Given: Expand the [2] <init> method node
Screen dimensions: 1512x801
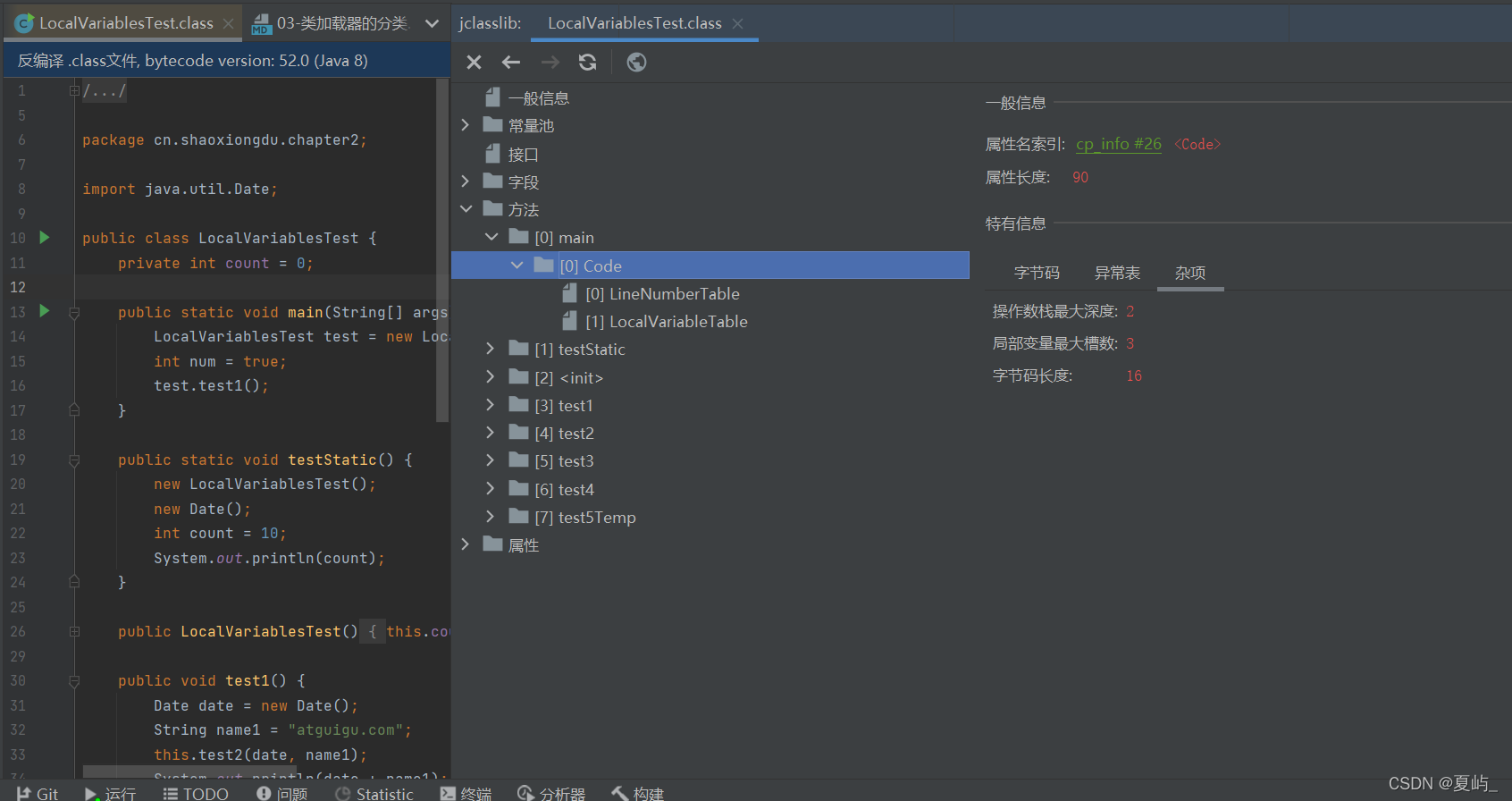Looking at the screenshot, I should click(x=490, y=377).
